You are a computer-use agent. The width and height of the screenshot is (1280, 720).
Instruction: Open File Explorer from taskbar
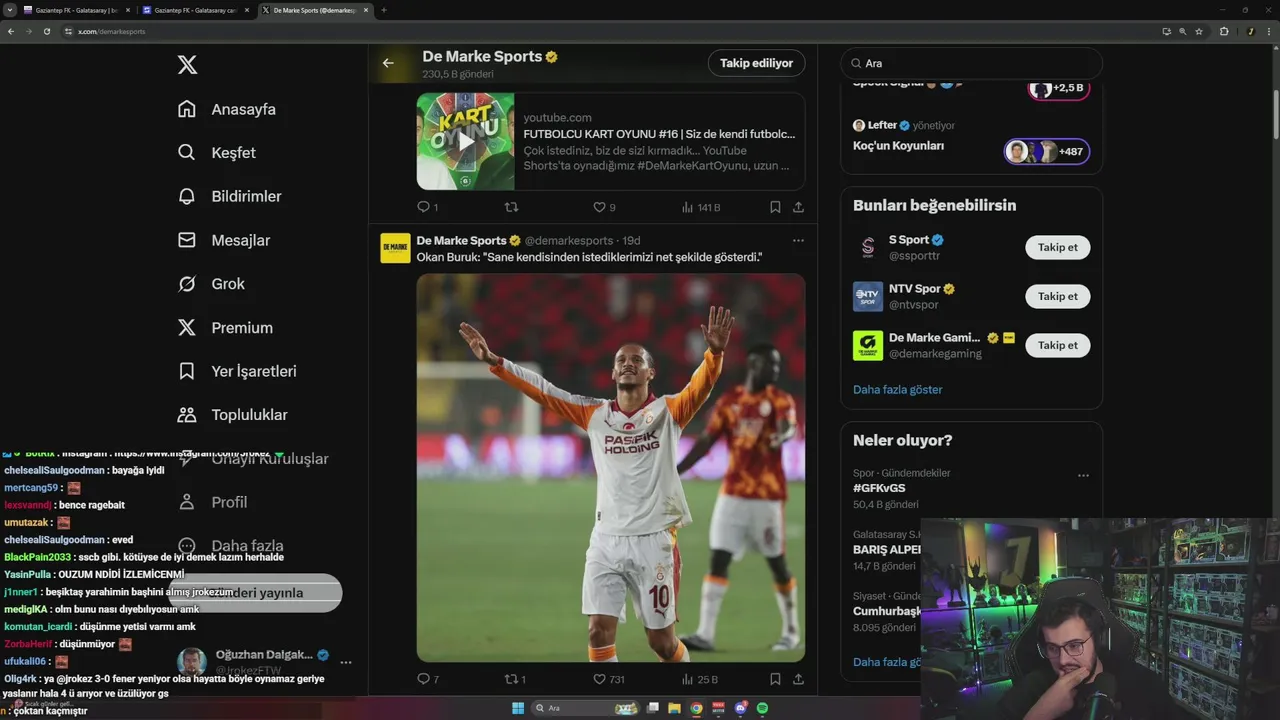click(675, 708)
